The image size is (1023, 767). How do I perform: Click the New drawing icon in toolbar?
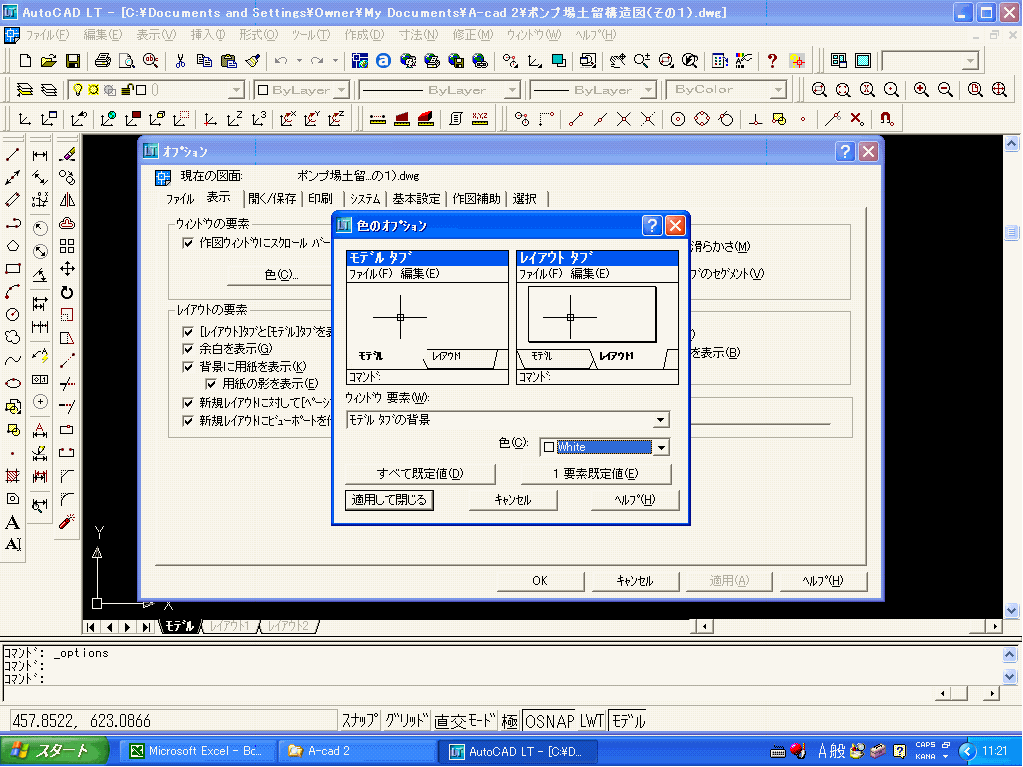tap(25, 61)
